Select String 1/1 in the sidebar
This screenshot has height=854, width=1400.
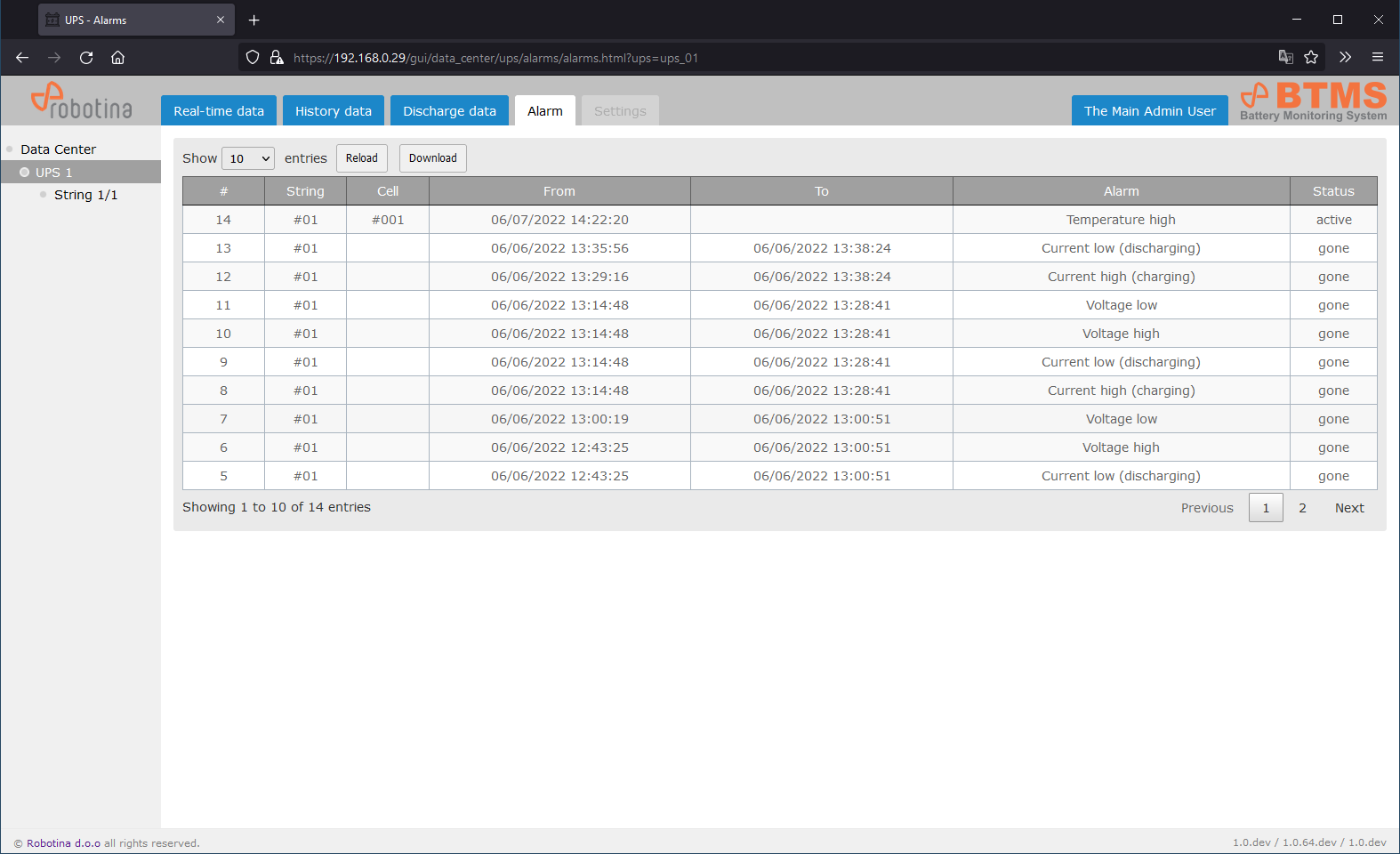coord(85,195)
